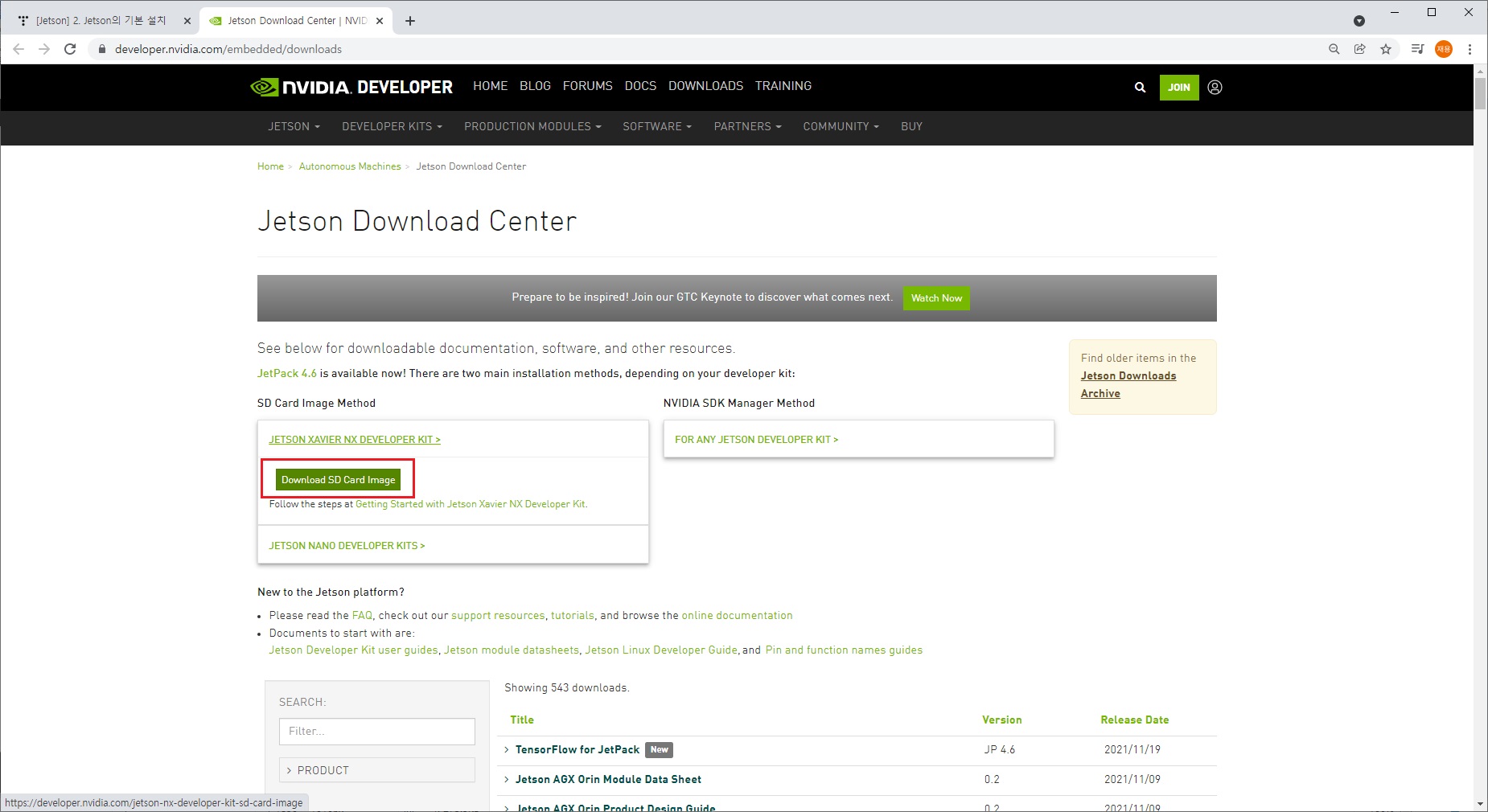Click the browser forward arrow

[x=44, y=49]
